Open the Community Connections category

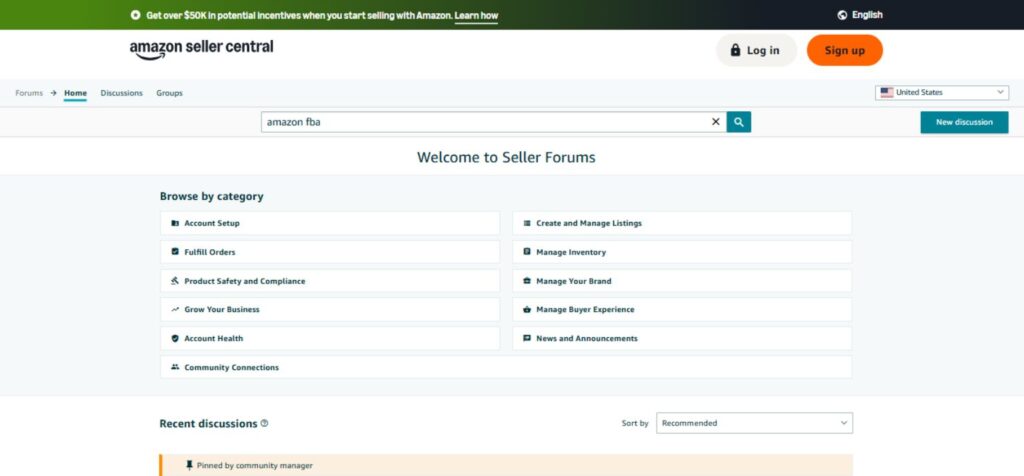pos(506,367)
